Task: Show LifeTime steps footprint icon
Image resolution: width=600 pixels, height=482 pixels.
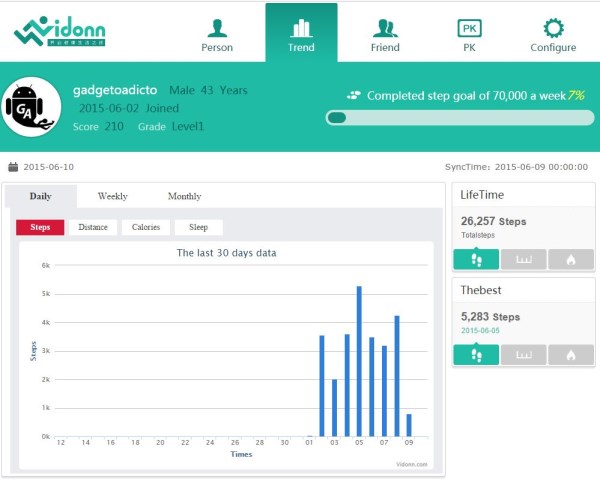Action: [476, 260]
